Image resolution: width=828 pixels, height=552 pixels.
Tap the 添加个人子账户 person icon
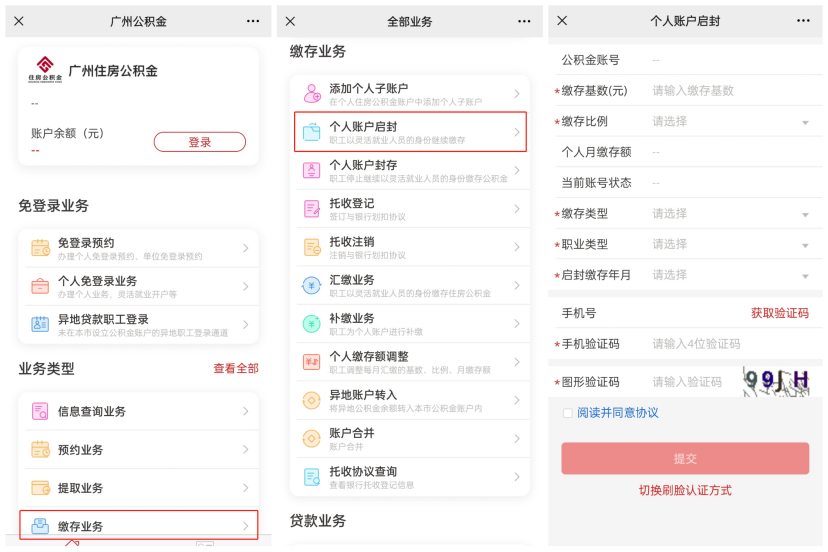point(312,93)
